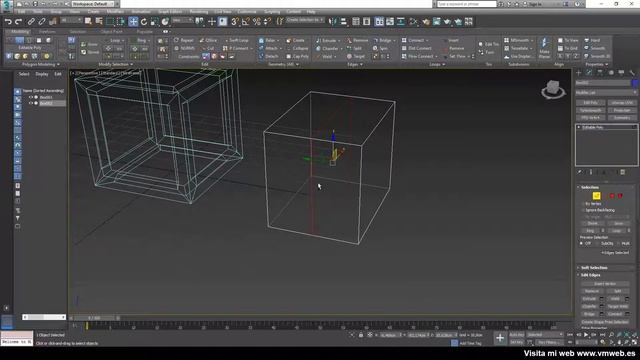Click the ViewCube in viewport corner
This screenshot has height=360, width=640.
coord(553,89)
